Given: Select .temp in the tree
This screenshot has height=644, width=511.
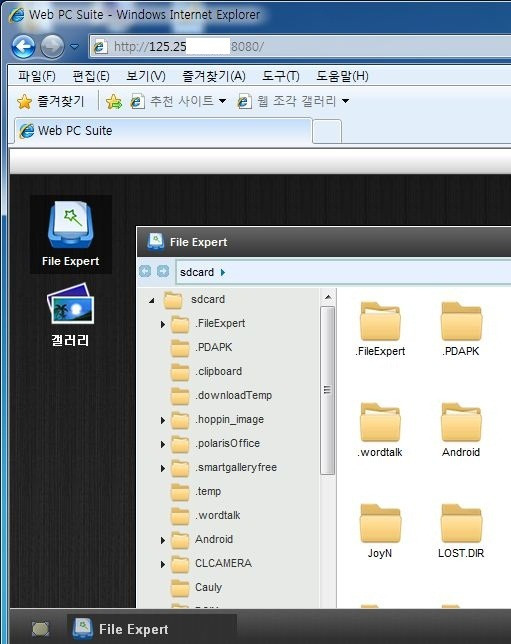Looking at the screenshot, I should pyautogui.click(x=208, y=491).
